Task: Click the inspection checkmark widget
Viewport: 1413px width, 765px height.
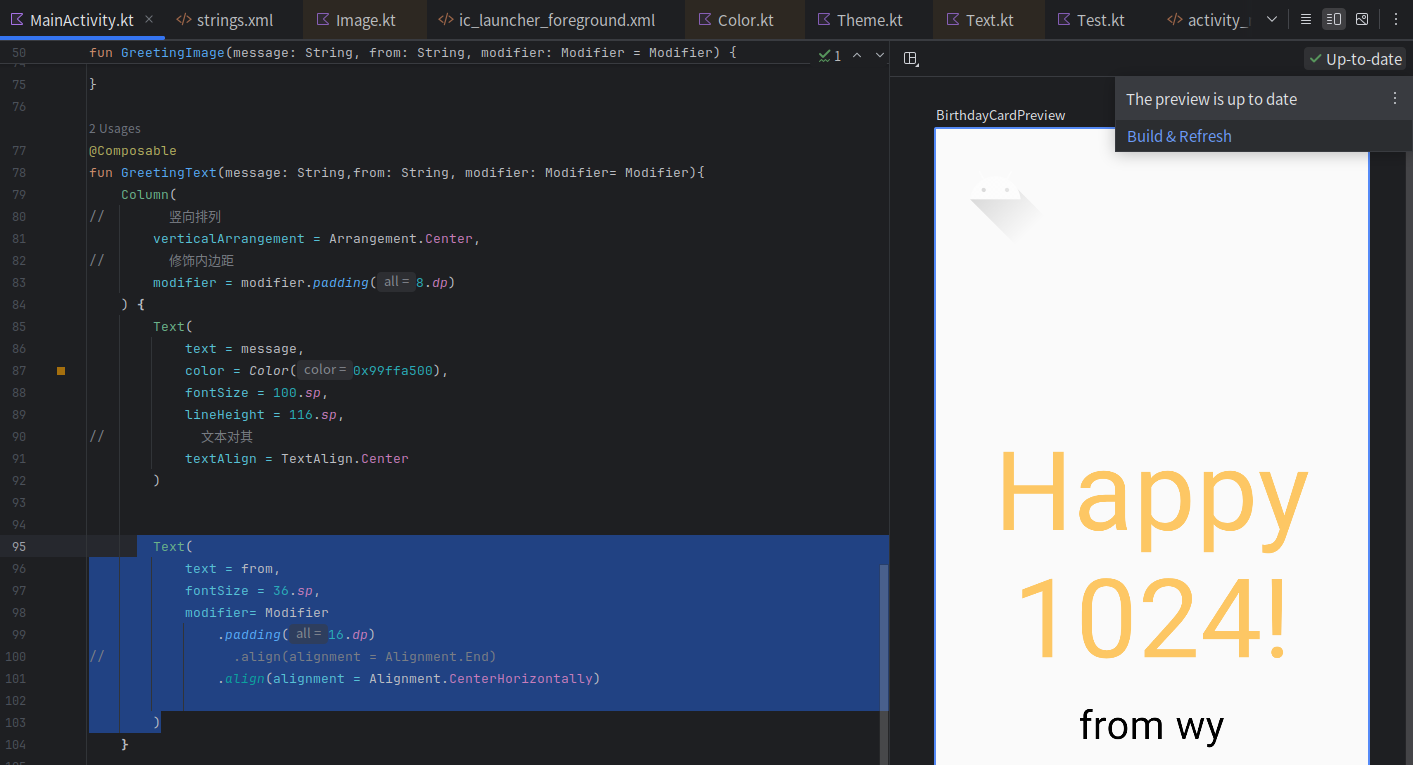Action: point(829,55)
